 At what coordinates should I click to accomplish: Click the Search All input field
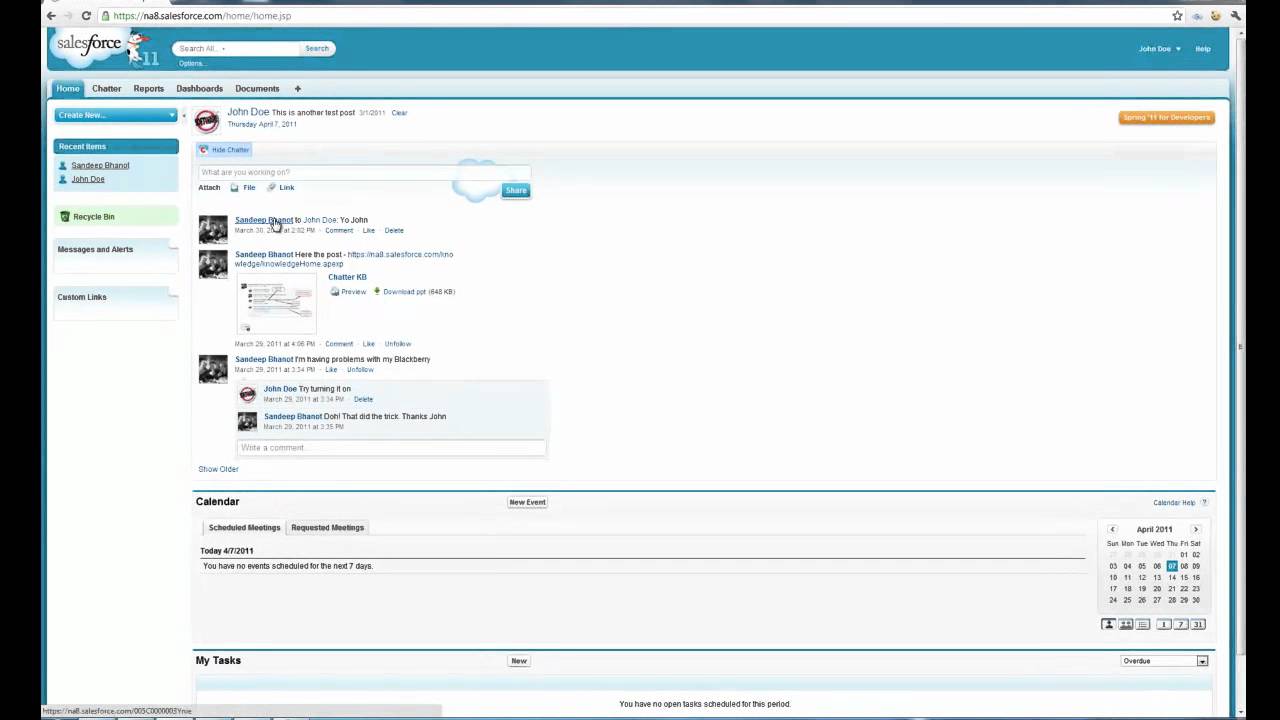click(x=237, y=48)
